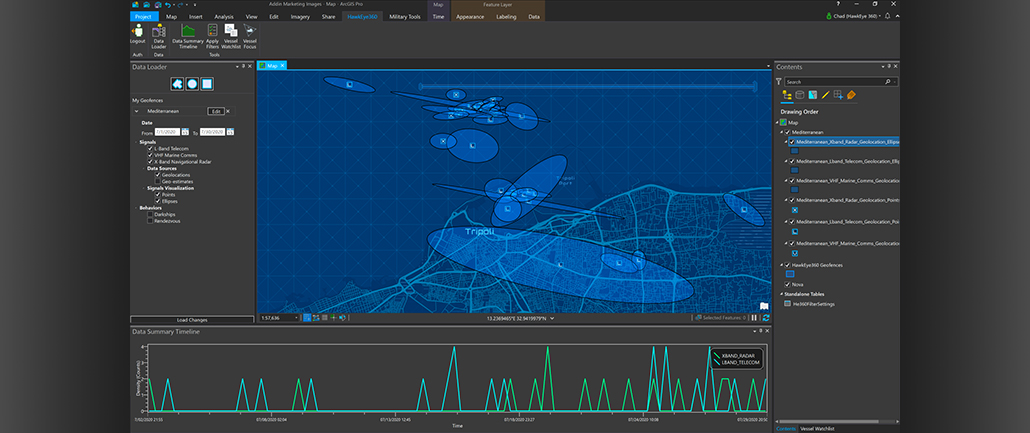The width and height of the screenshot is (1030, 433).
Task: Click Edit beside the Mediterranean geofence
Action: point(214,111)
